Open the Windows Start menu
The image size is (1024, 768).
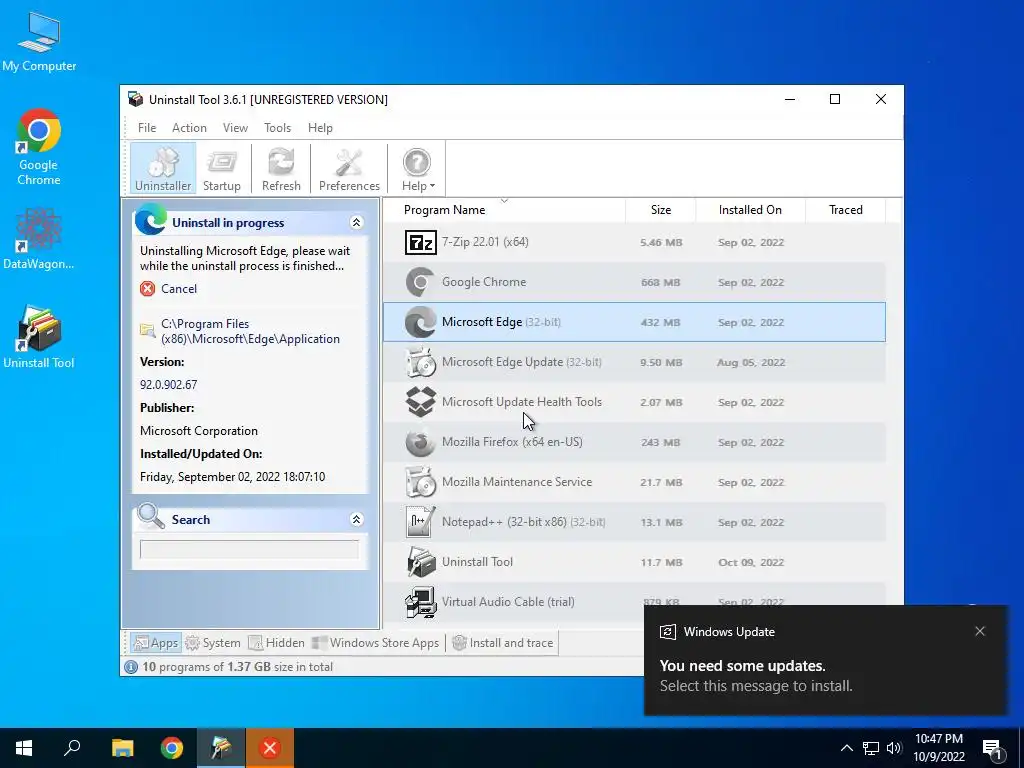24,748
